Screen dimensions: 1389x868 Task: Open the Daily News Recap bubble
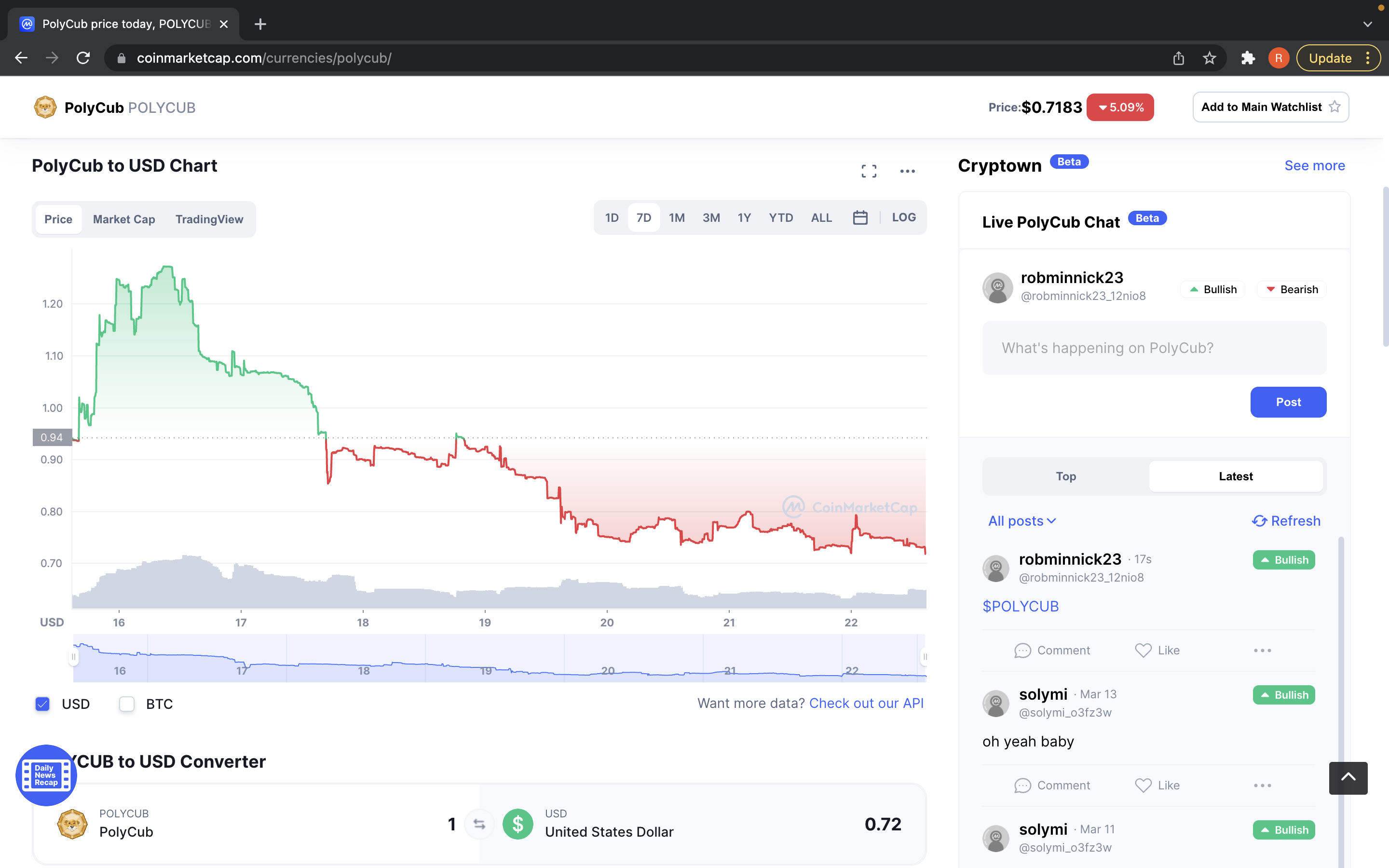[46, 775]
